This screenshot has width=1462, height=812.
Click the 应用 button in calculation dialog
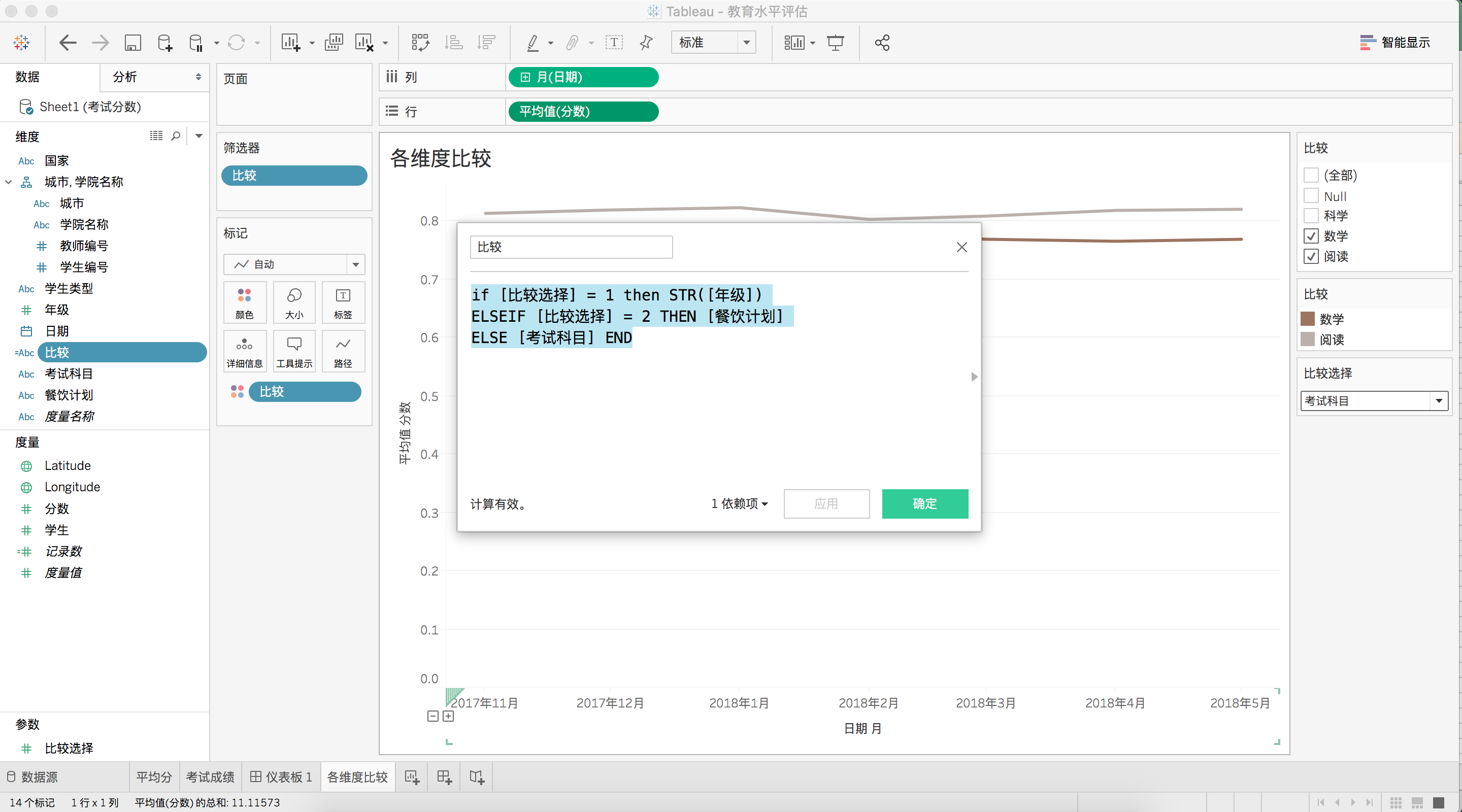tap(826, 504)
